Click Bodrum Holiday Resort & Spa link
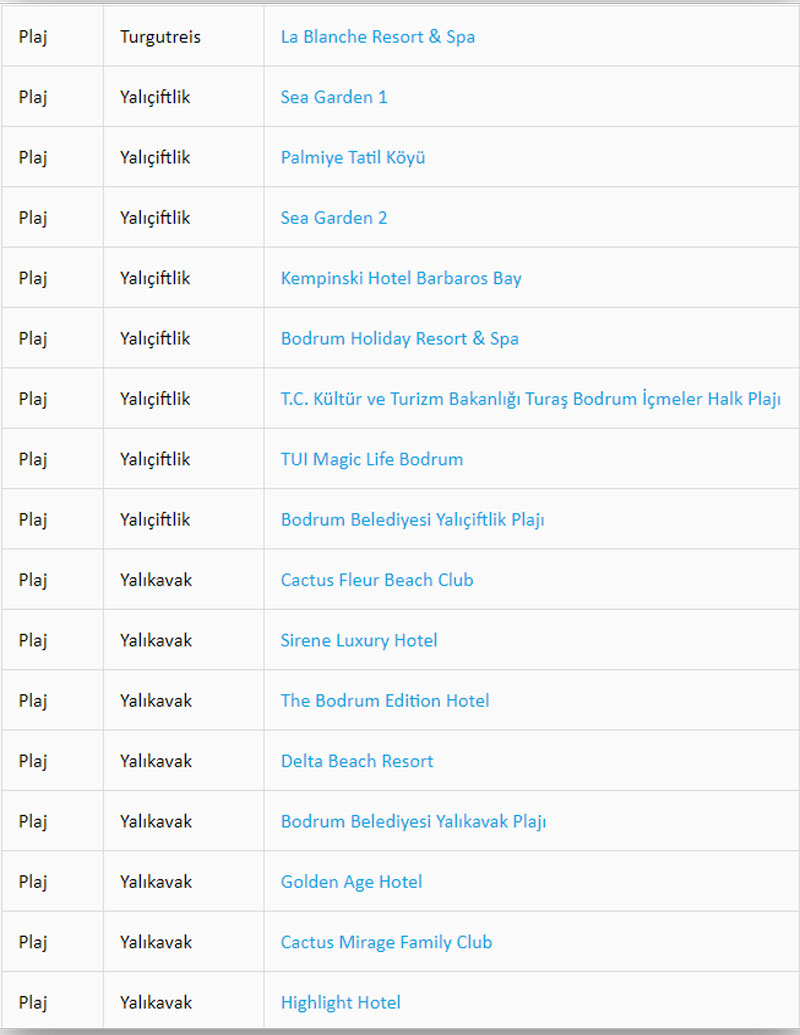Screen dimensions: 800x1035 click(x=399, y=339)
